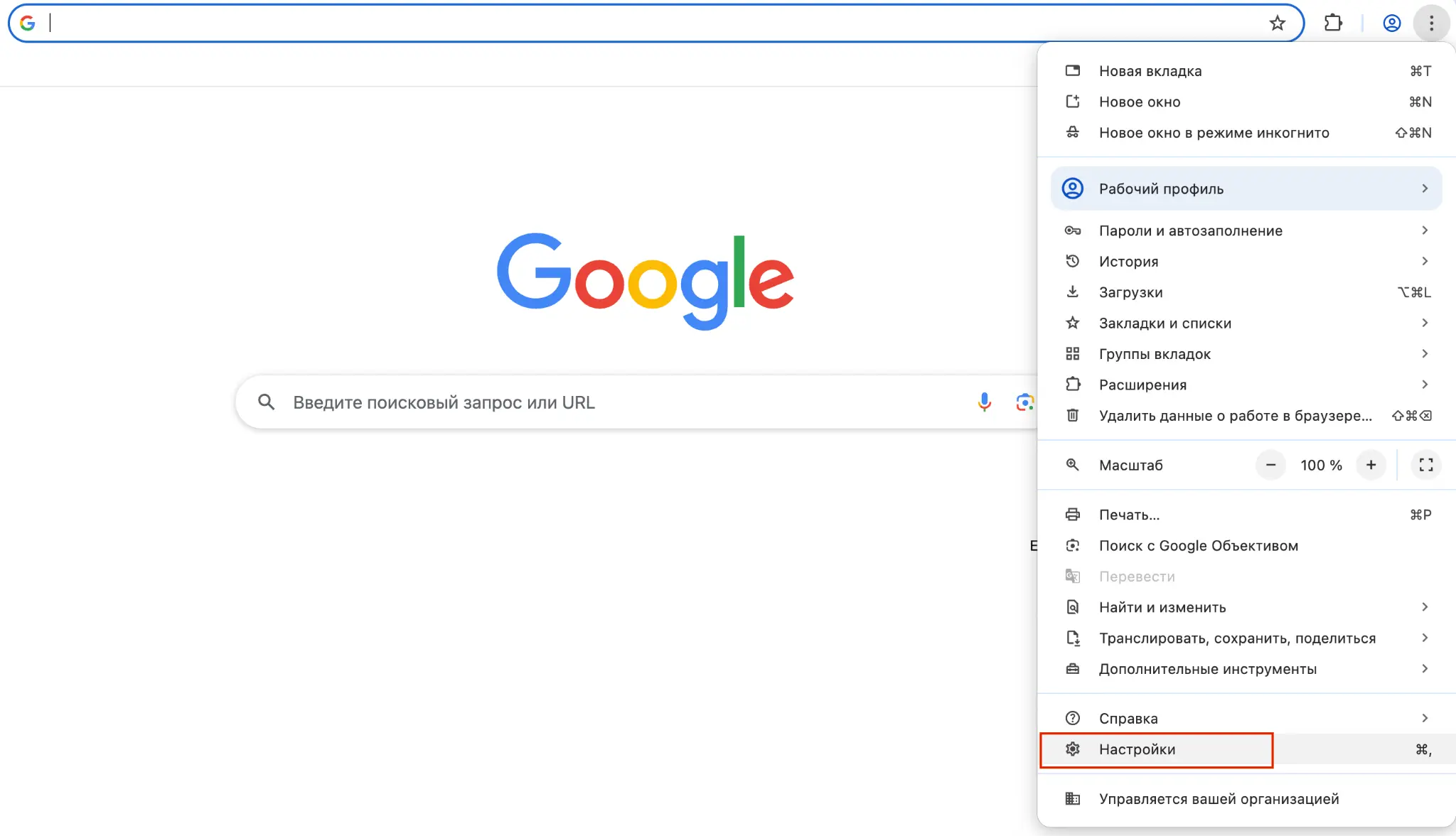
Task: Select Новое окно menu item
Action: pos(1246,102)
